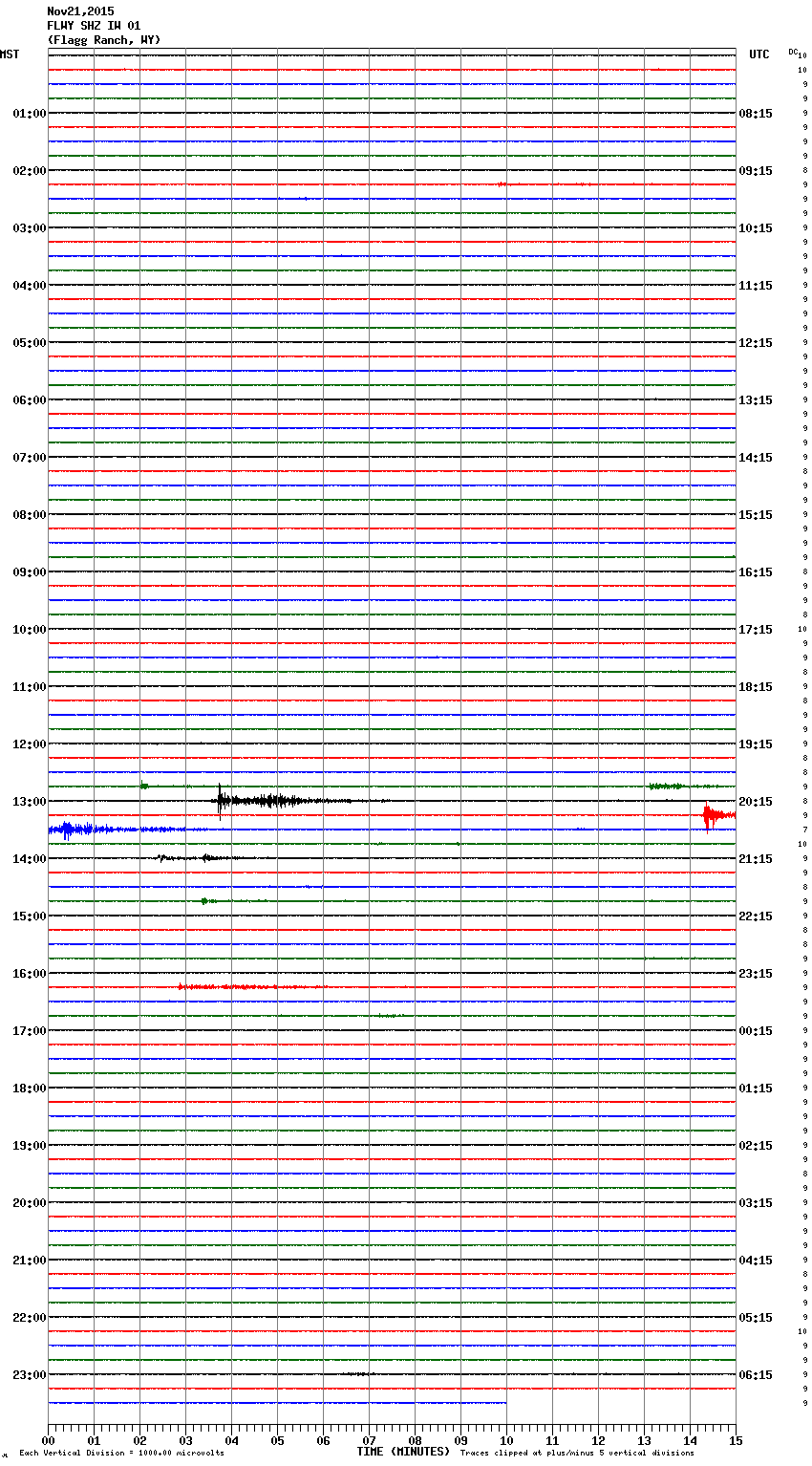
Task: Select the 08:00 MST time label
Action: pos(29,515)
